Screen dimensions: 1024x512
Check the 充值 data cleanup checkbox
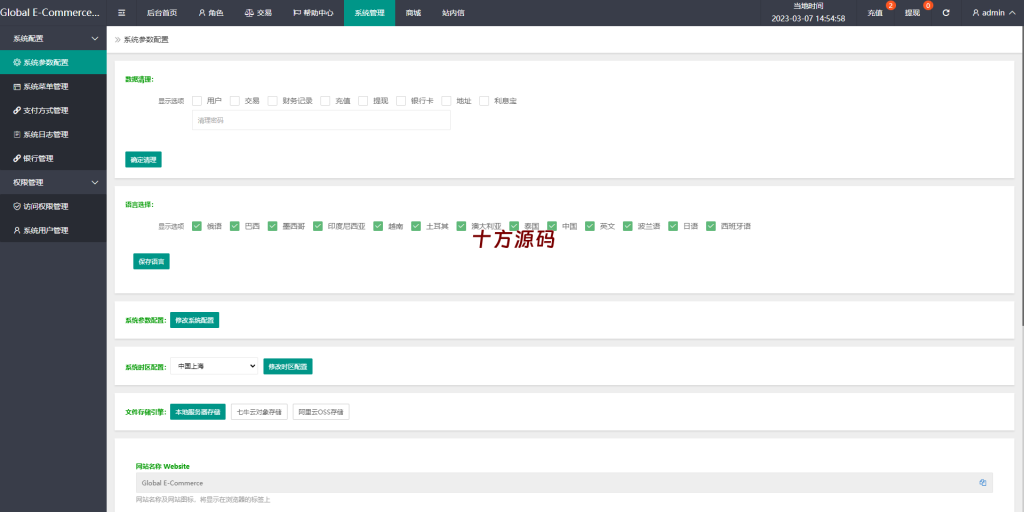click(x=325, y=101)
